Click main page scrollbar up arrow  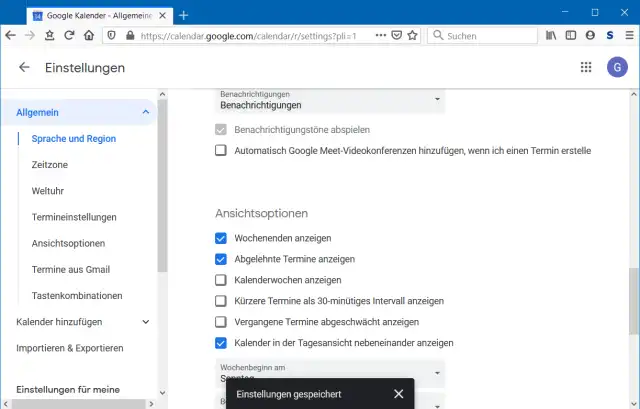click(x=634, y=94)
